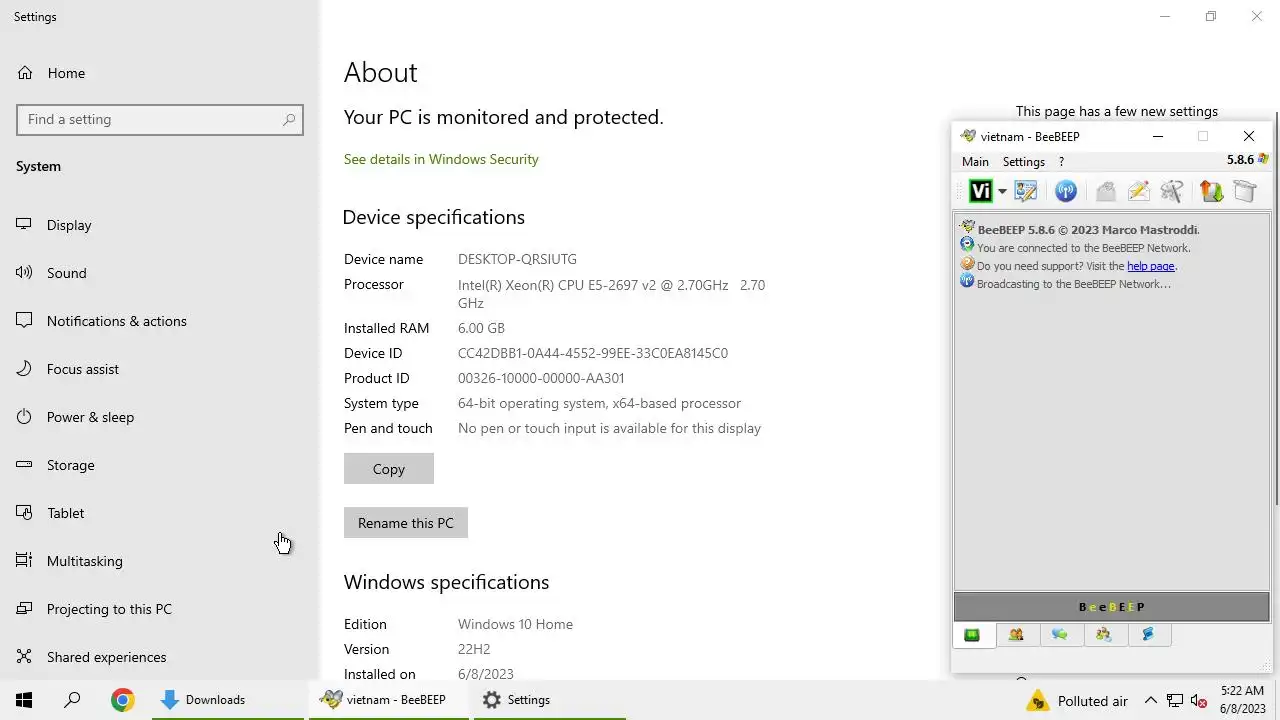Open the status dropdown arrow beside Vi avatar
The image size is (1280, 720).
point(1002,192)
